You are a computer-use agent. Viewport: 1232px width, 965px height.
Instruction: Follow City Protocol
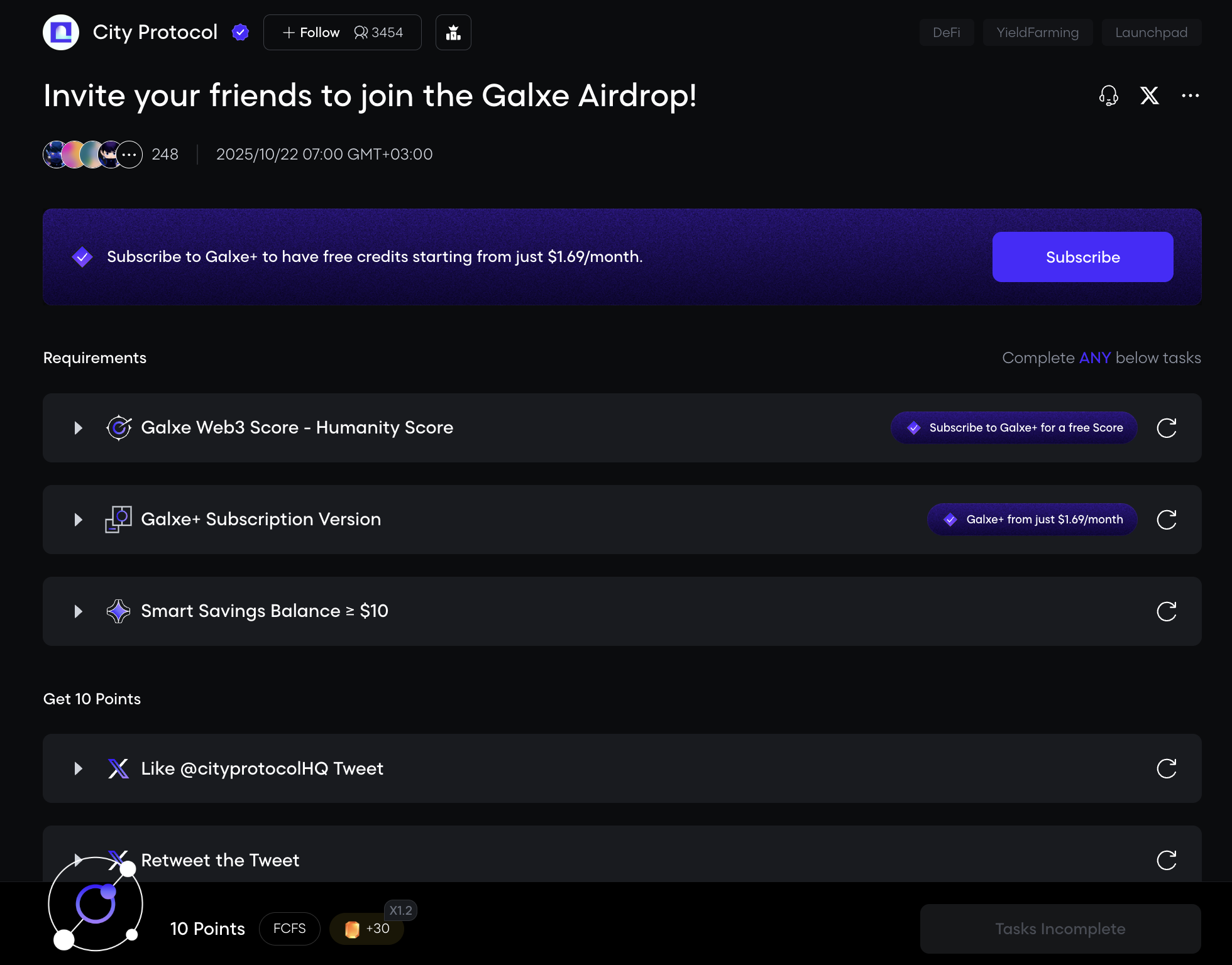pos(312,32)
